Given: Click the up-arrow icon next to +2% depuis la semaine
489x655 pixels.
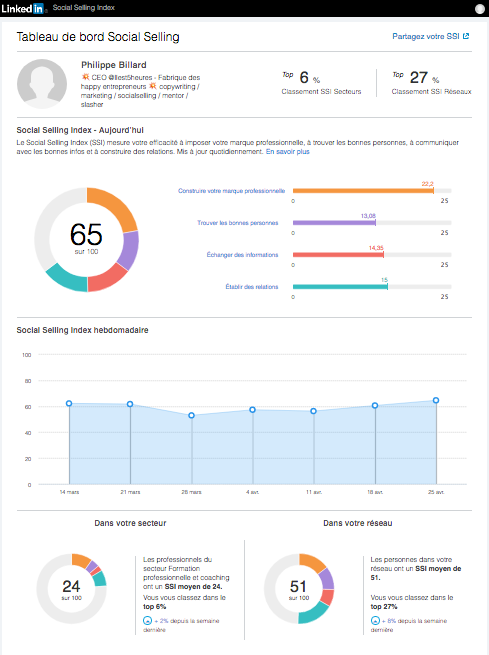Looking at the screenshot, I should [147, 621].
